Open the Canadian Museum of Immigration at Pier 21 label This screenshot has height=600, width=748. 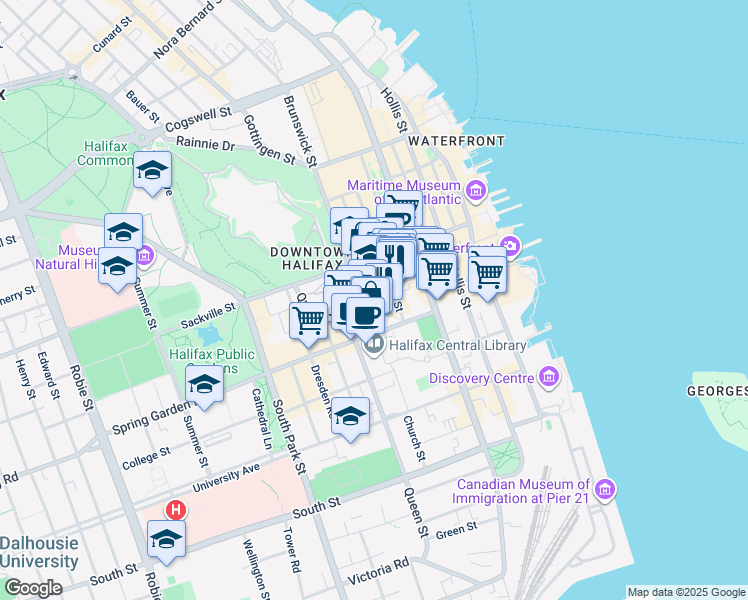click(x=520, y=491)
